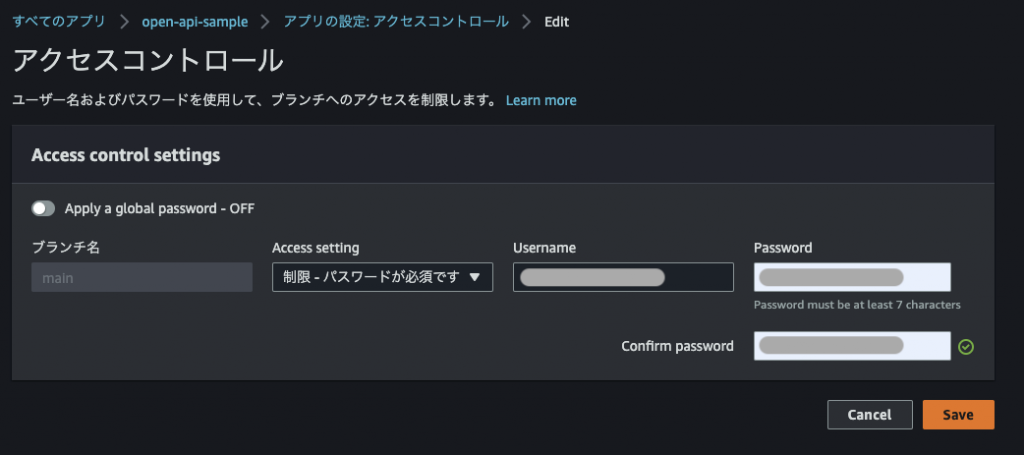Click the 'Apply a global password - OFF' label
1024x455 pixels.
[x=159, y=209]
